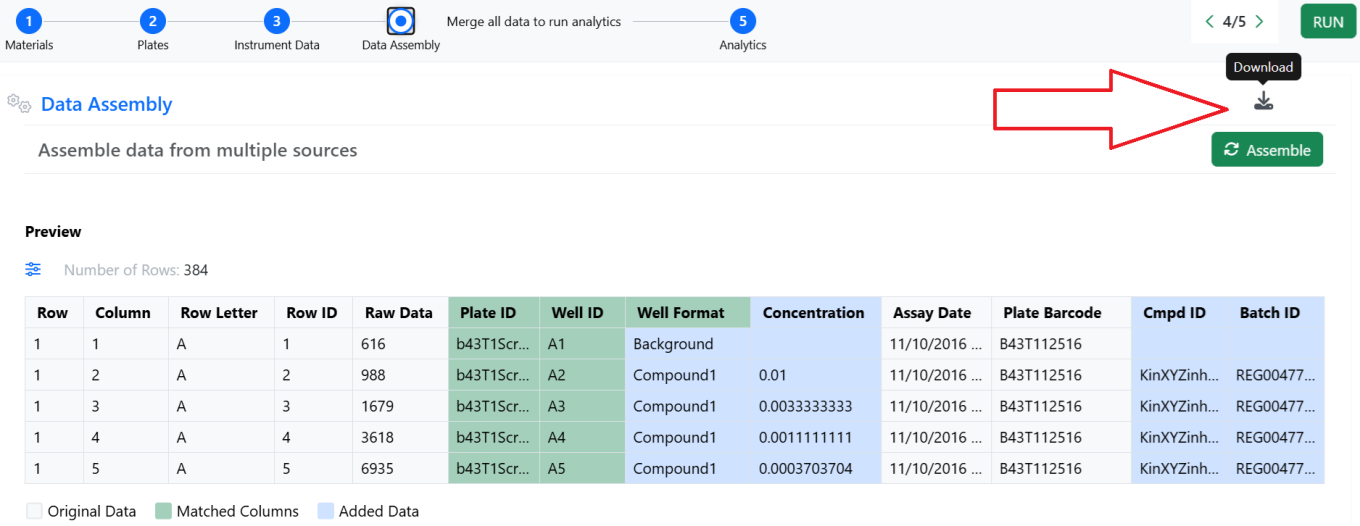Go to step 1 Materials
Screen dimensions: 1360x526
(29, 21)
